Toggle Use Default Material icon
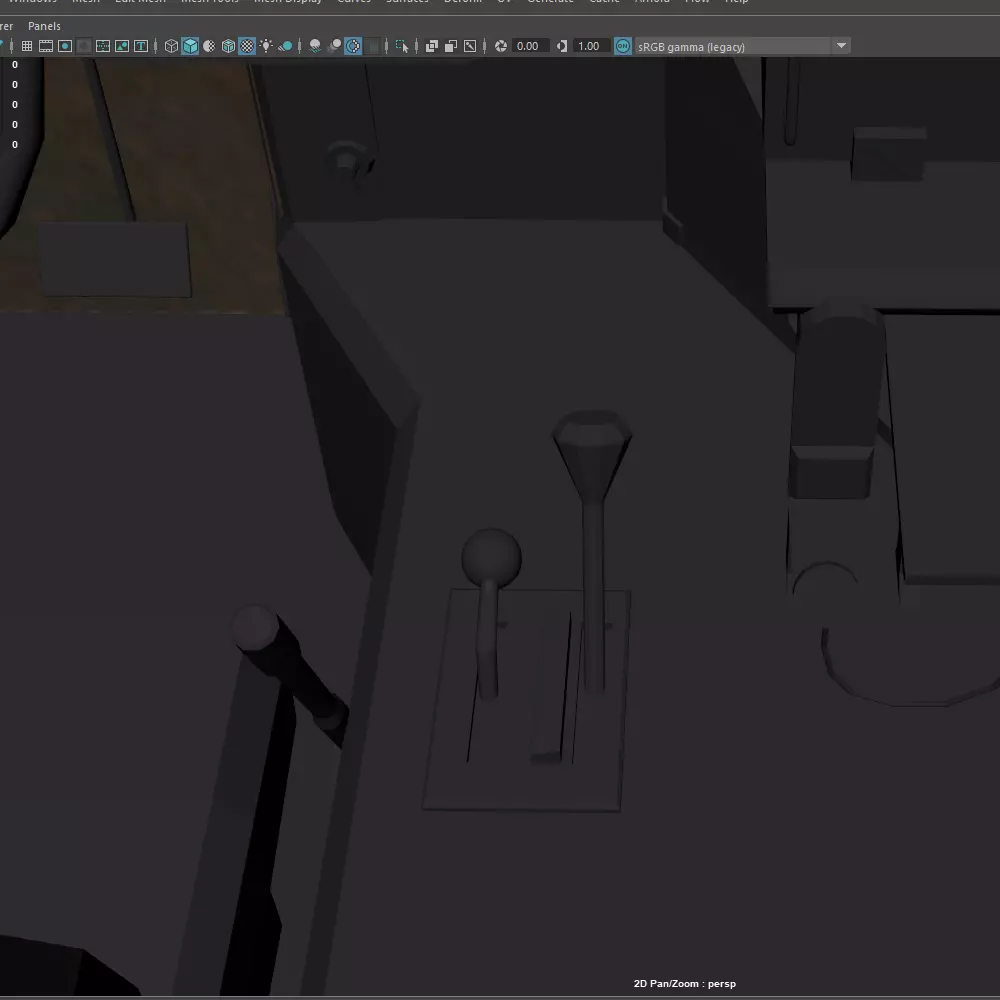Image resolution: width=1000 pixels, height=1000 pixels. pos(209,46)
